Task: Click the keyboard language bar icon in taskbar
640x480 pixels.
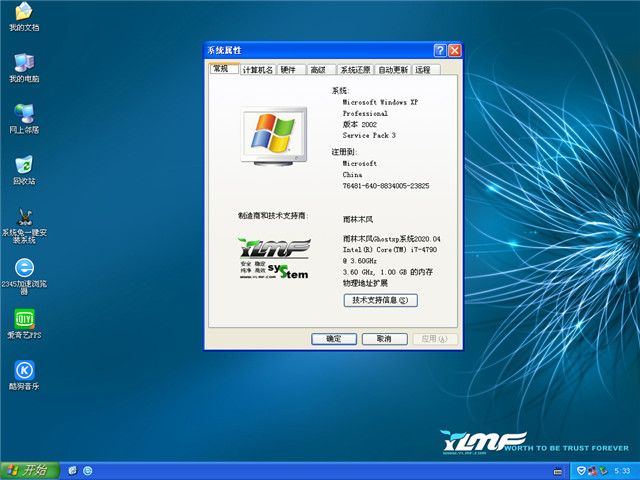Action: pyautogui.click(x=558, y=471)
